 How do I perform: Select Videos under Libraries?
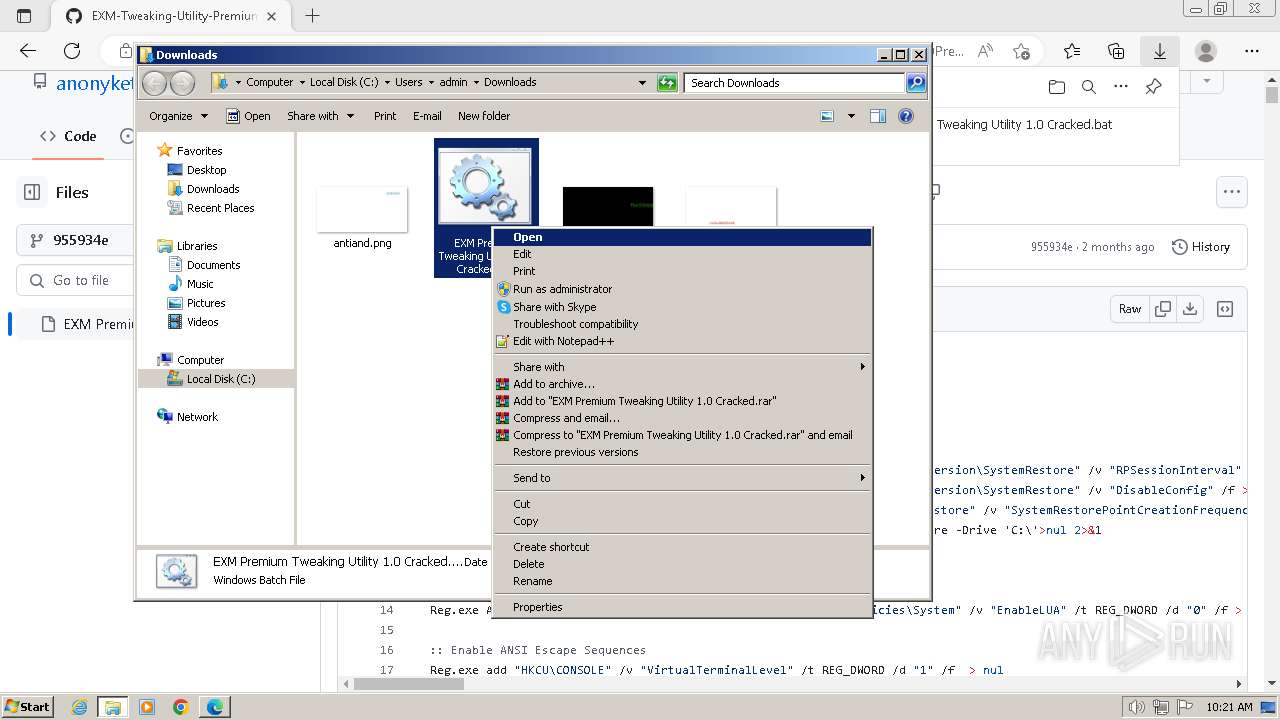point(202,322)
